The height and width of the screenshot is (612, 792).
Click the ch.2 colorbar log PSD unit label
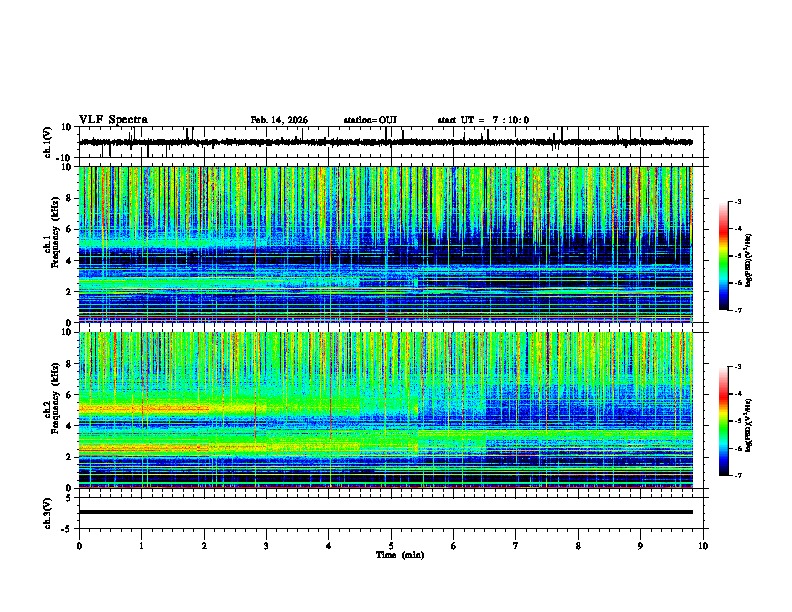(x=748, y=425)
